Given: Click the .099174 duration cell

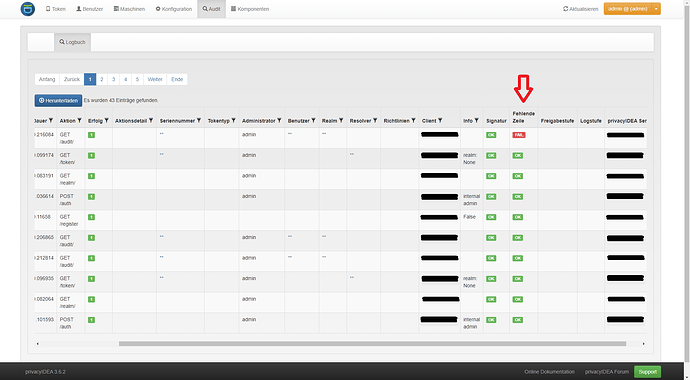Looking at the screenshot, I should tap(44, 155).
